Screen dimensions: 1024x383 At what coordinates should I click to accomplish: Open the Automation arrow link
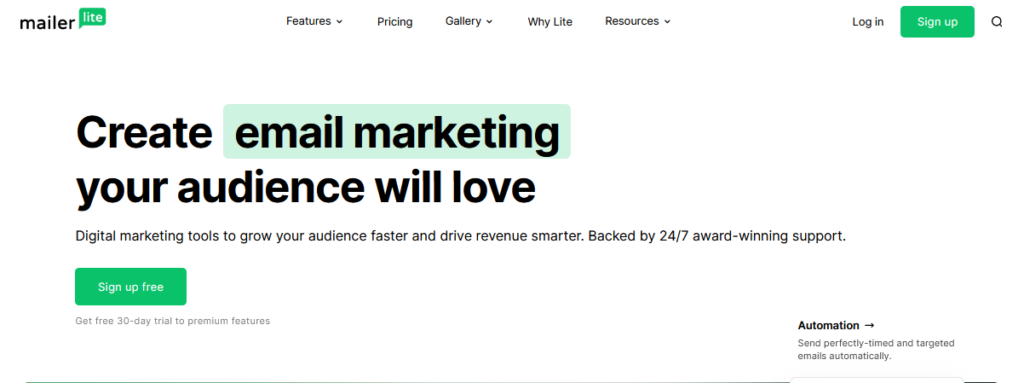point(836,325)
